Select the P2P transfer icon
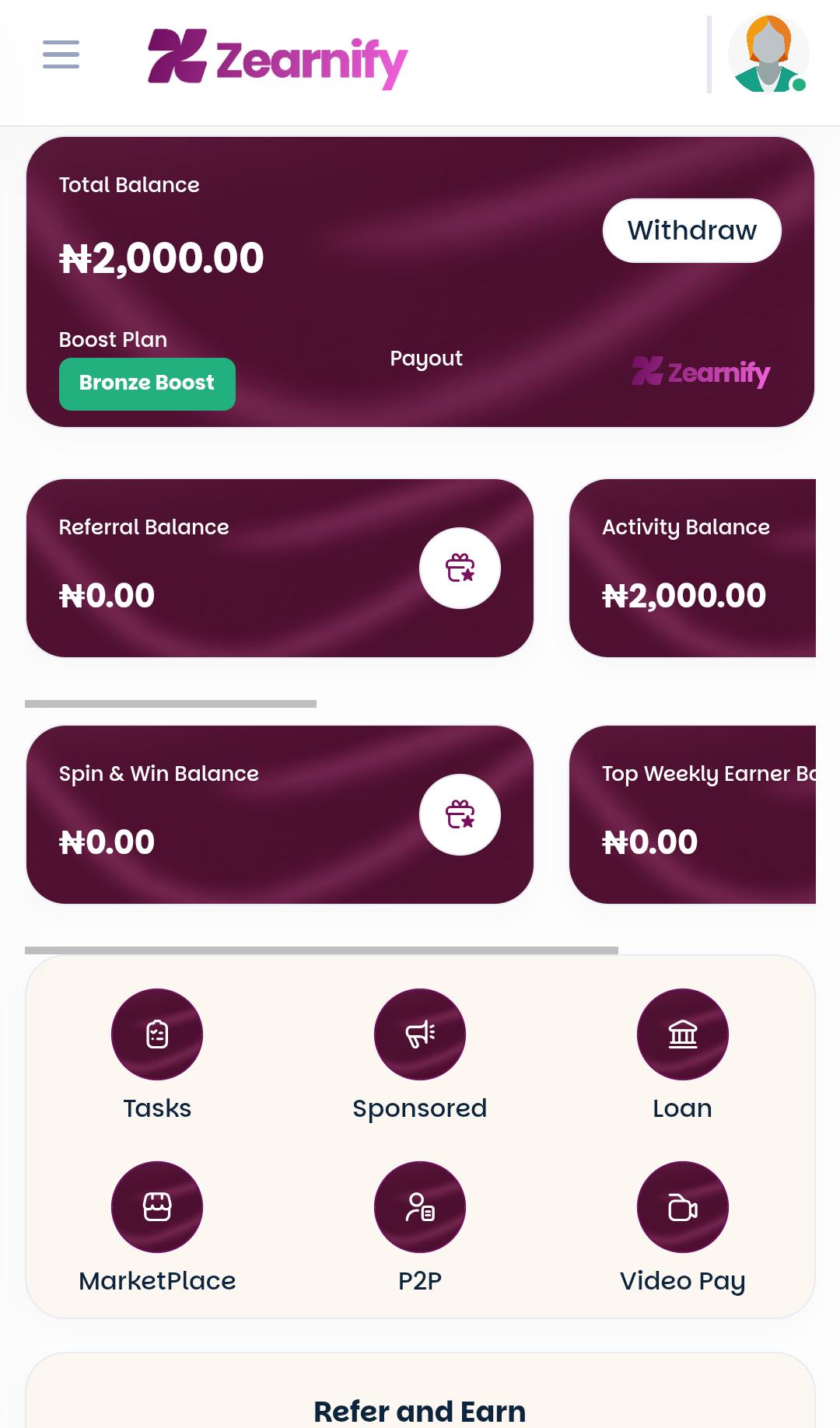The height and width of the screenshot is (1428, 840). pyautogui.click(x=419, y=1206)
